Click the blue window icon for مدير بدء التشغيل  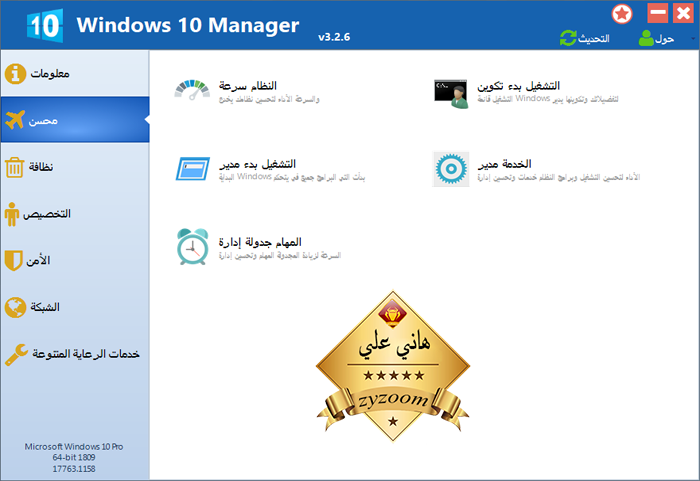pyautogui.click(x=193, y=168)
